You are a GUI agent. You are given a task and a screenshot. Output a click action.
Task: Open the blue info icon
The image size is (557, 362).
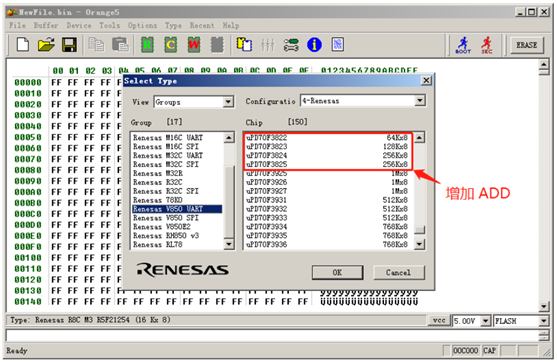point(314,45)
